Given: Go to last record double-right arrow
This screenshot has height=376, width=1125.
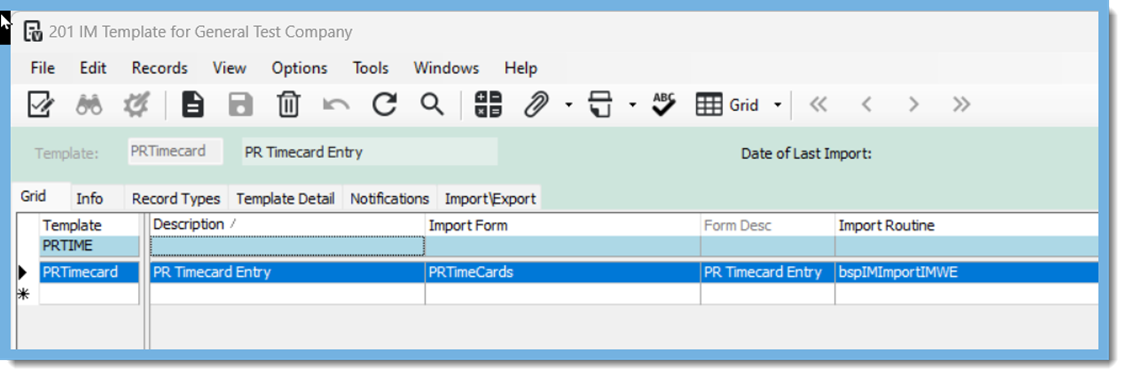Looking at the screenshot, I should click(x=961, y=105).
